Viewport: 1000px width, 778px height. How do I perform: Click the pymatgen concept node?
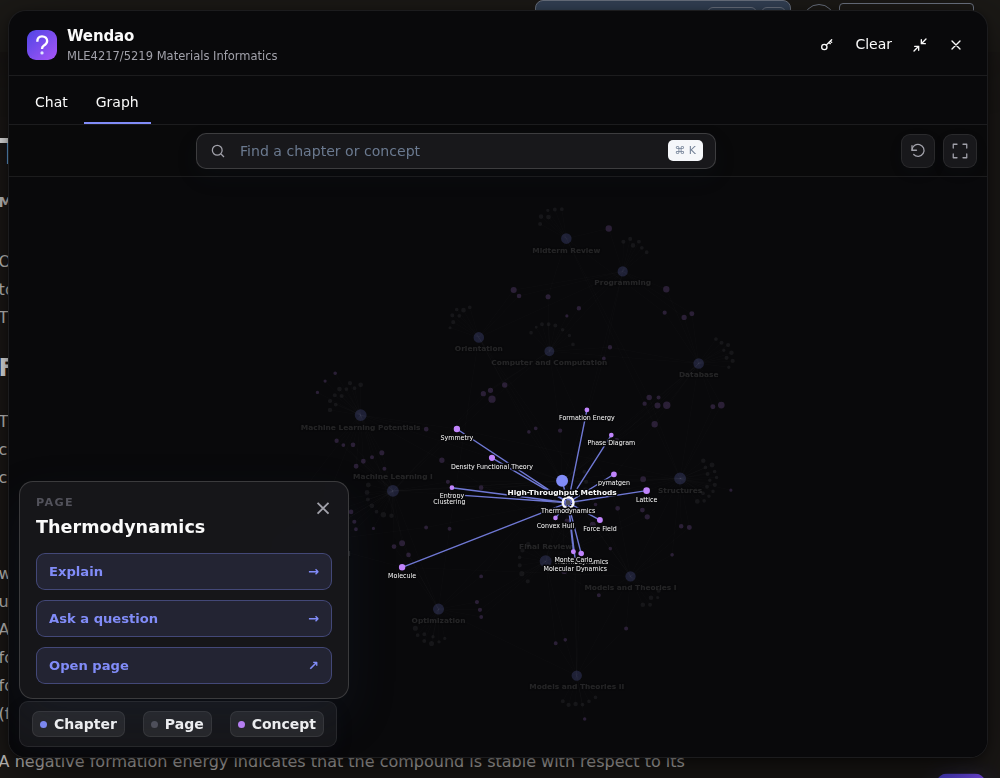[614, 474]
